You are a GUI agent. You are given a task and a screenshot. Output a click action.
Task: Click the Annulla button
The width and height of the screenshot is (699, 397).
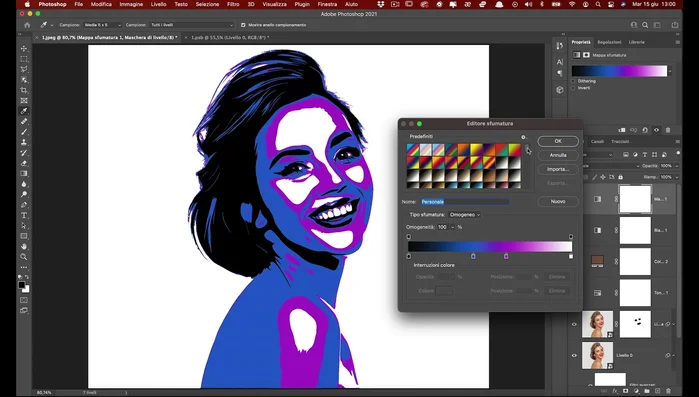click(558, 155)
